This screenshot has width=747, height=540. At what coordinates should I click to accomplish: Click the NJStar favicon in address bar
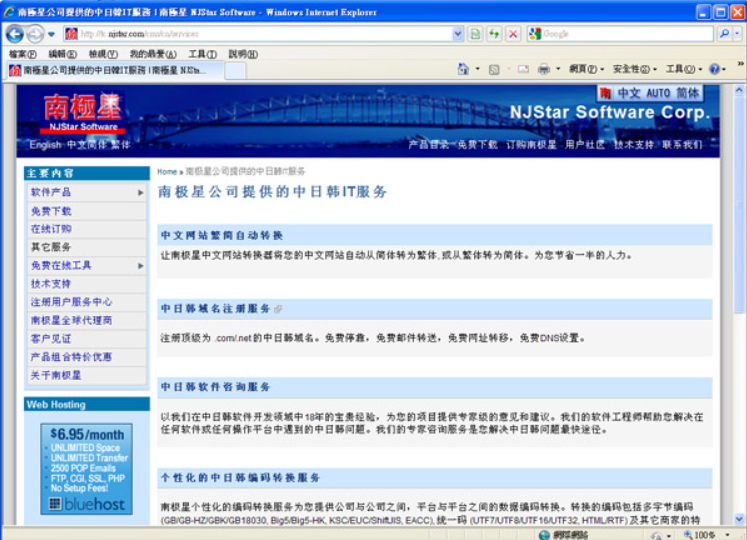pos(71,34)
